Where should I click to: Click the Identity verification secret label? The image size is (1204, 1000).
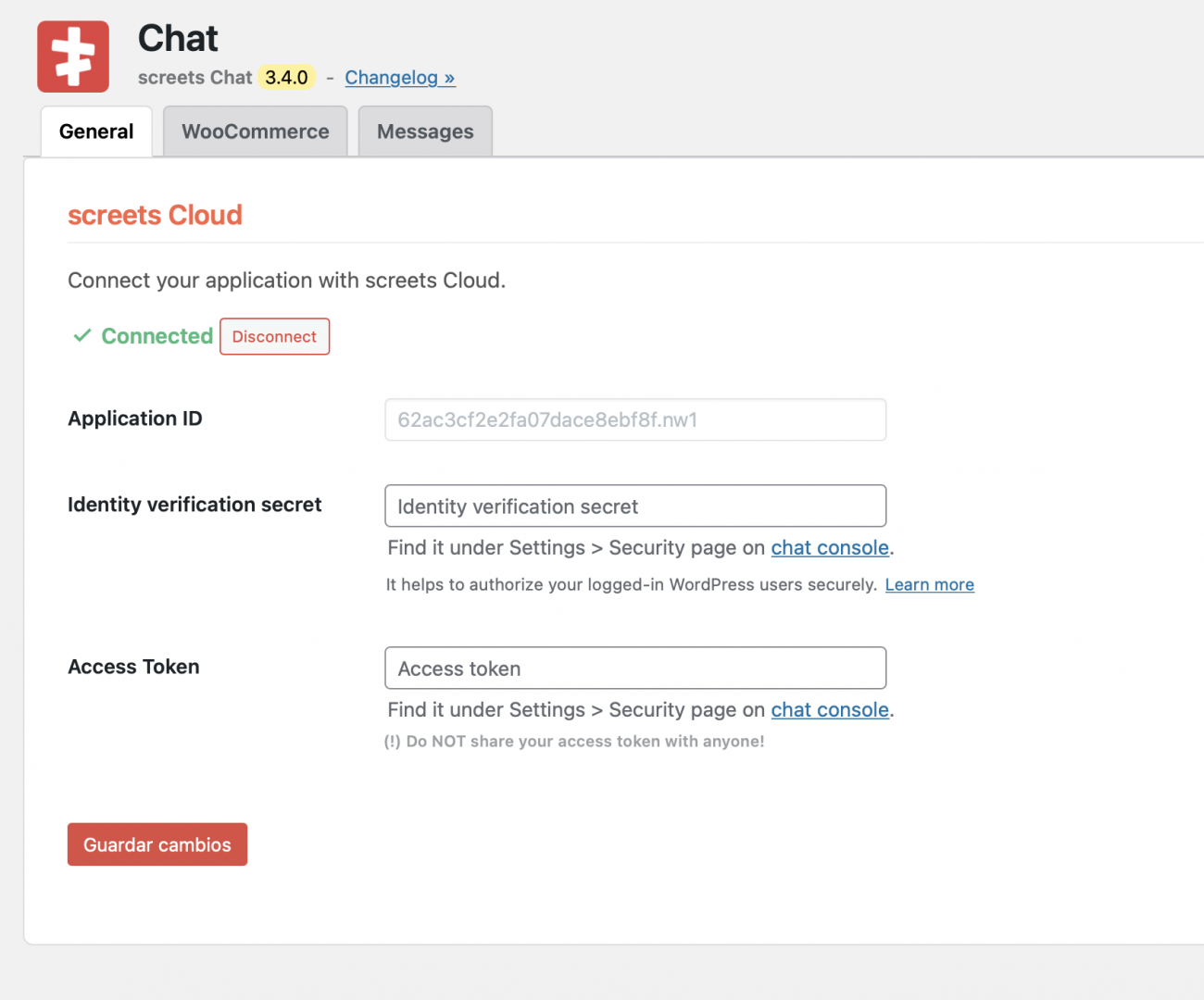click(194, 505)
